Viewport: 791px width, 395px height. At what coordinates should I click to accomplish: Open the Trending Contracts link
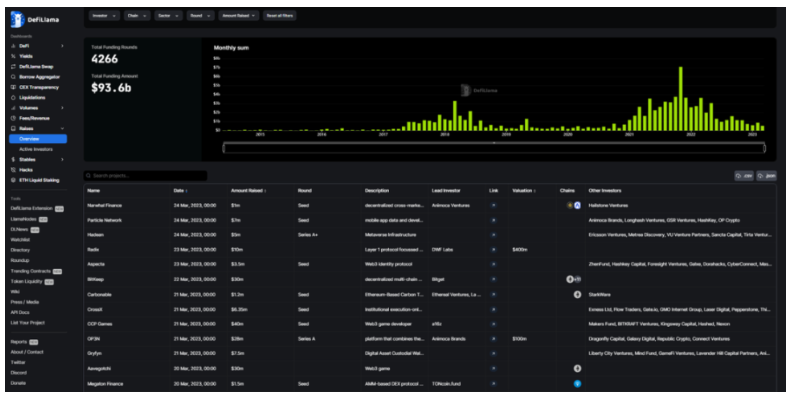(31, 271)
